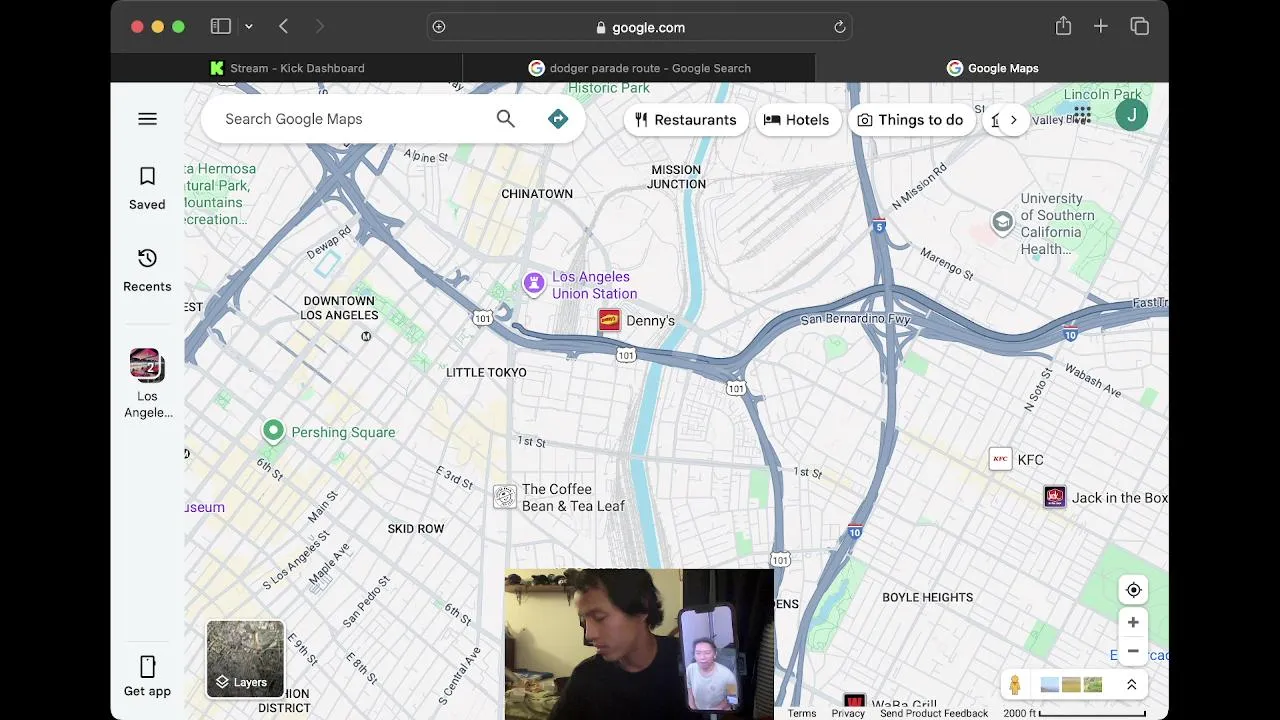Click the Chinatown map label
The image size is (1280, 720).
[537, 194]
